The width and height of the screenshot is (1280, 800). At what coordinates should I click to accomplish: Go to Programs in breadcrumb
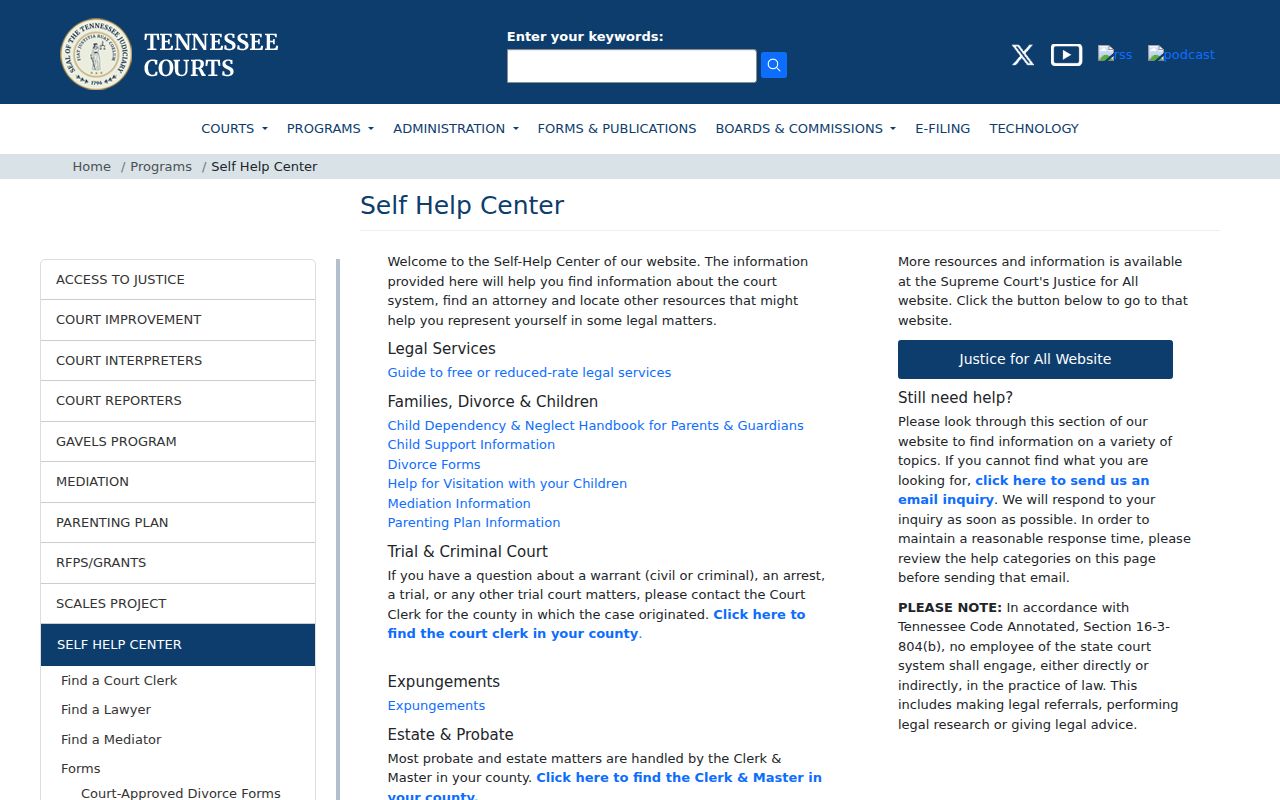[161, 167]
